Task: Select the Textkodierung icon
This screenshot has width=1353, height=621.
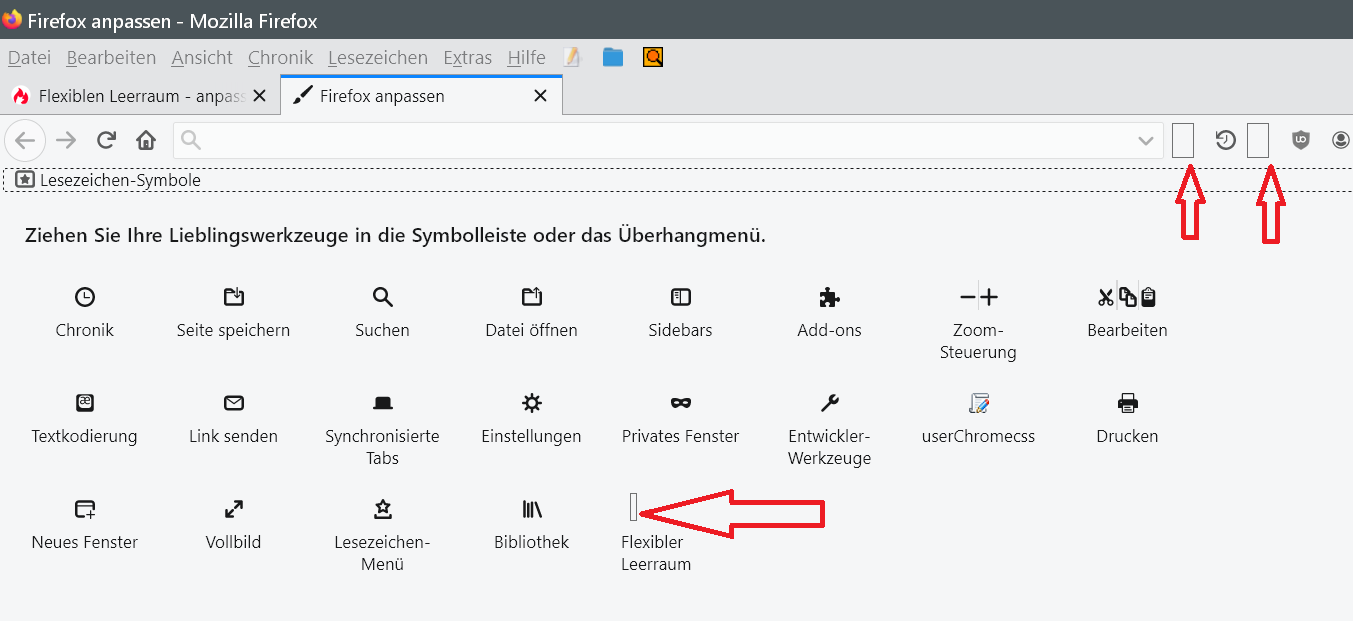Action: tap(85, 403)
